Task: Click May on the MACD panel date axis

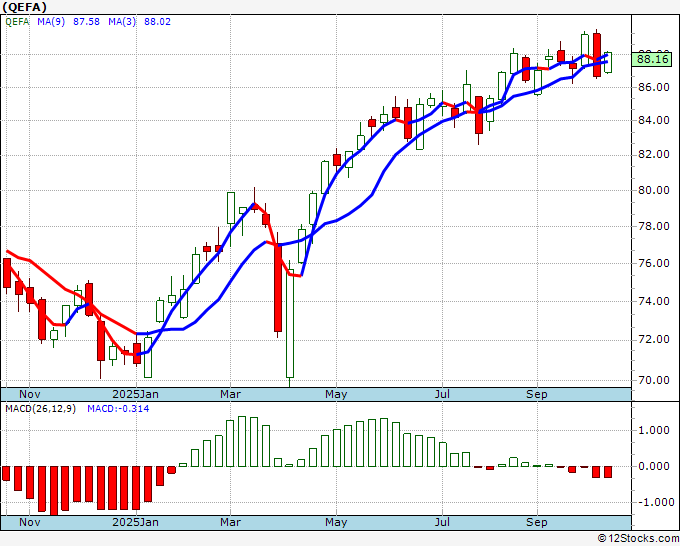Action: (336, 522)
